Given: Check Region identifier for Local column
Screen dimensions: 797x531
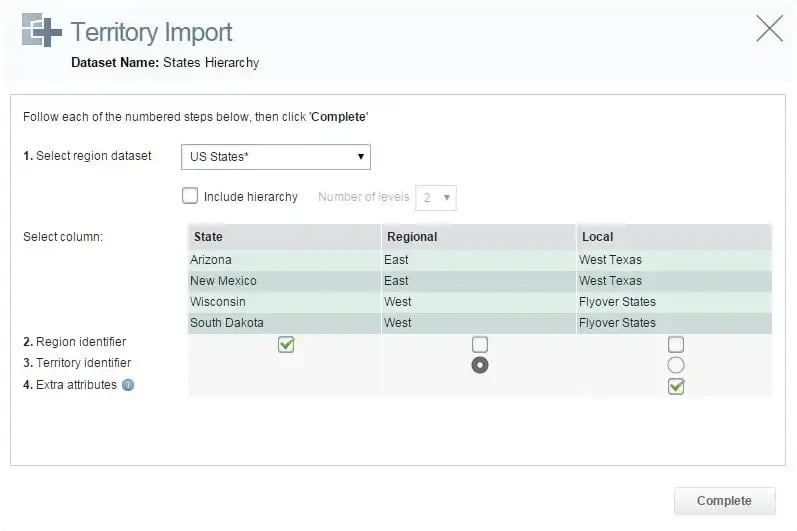Looking at the screenshot, I should [676, 344].
